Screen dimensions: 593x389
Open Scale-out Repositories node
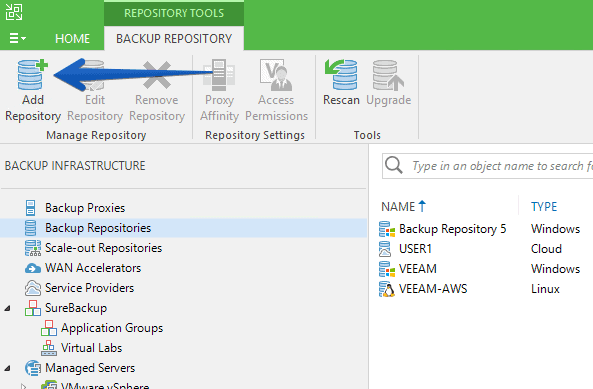[104, 248]
